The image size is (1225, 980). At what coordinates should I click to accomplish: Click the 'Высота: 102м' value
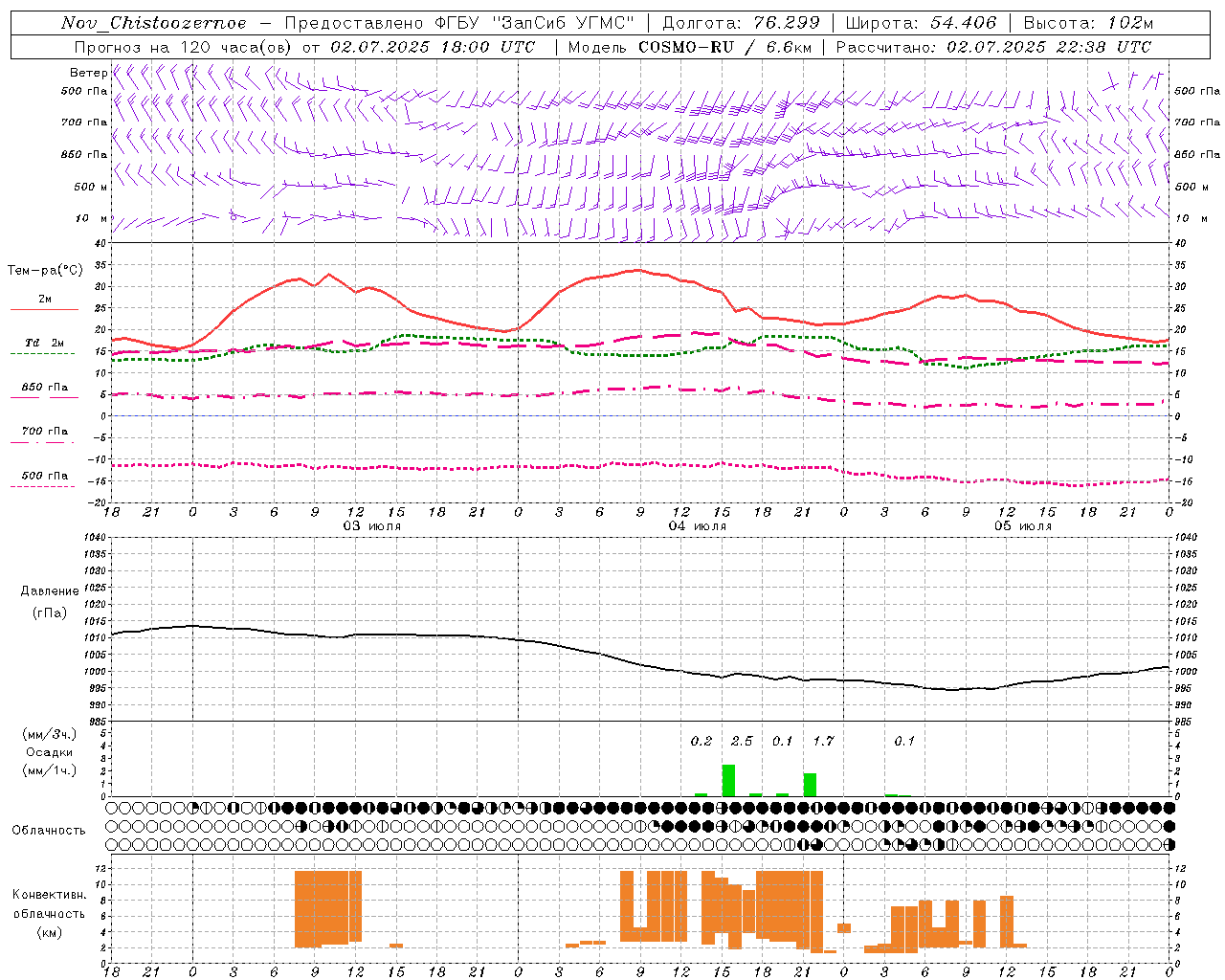pos(1088,23)
